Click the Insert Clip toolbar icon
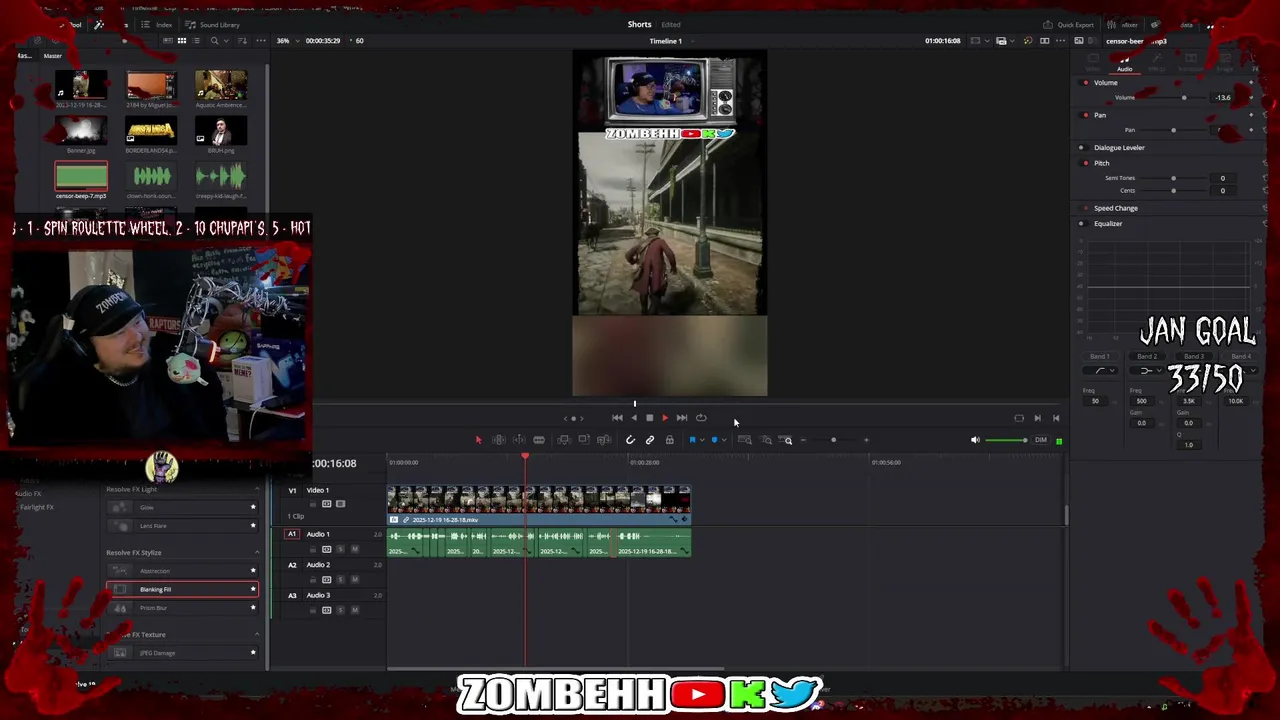 (564, 440)
